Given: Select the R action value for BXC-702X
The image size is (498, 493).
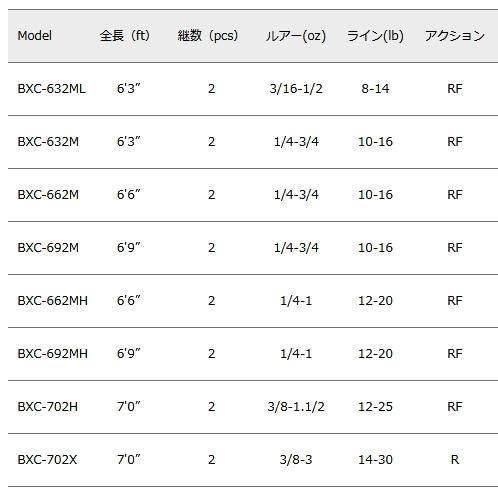Looking at the screenshot, I should [x=455, y=460].
